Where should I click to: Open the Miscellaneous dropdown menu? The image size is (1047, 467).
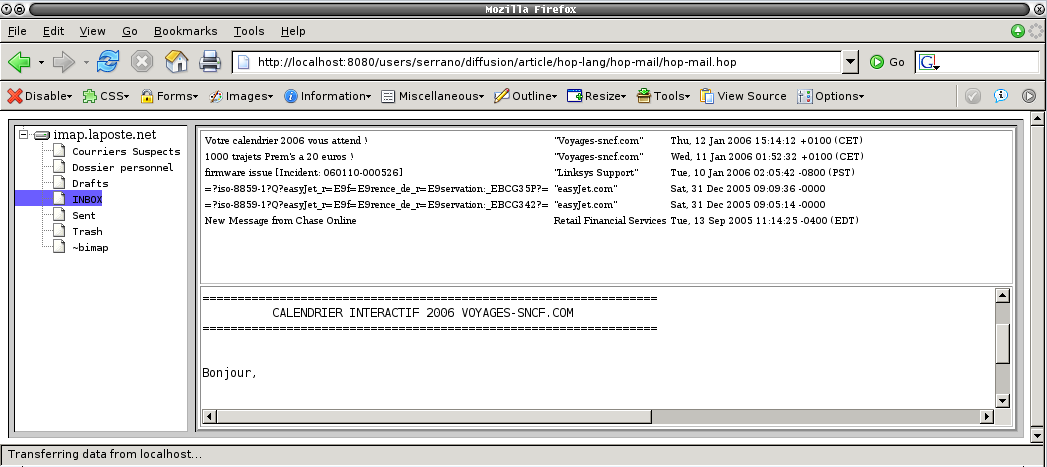[x=433, y=96]
